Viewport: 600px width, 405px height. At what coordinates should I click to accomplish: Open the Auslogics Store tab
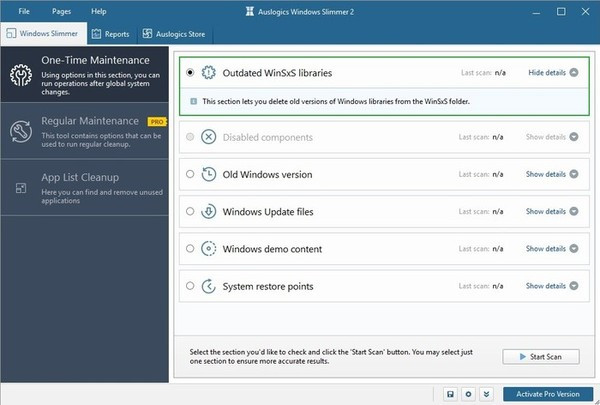(x=175, y=34)
